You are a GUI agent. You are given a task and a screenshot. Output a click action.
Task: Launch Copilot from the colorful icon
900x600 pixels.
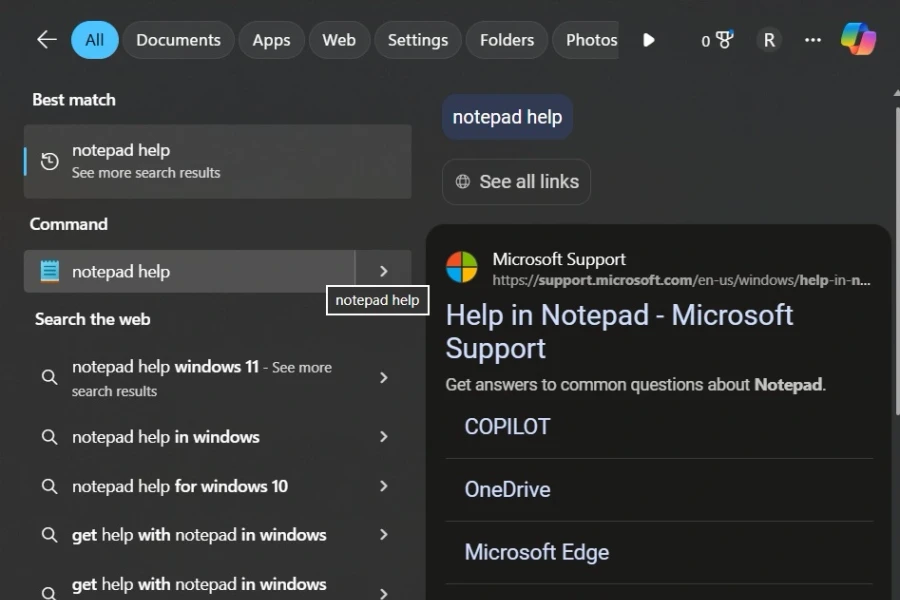point(859,39)
